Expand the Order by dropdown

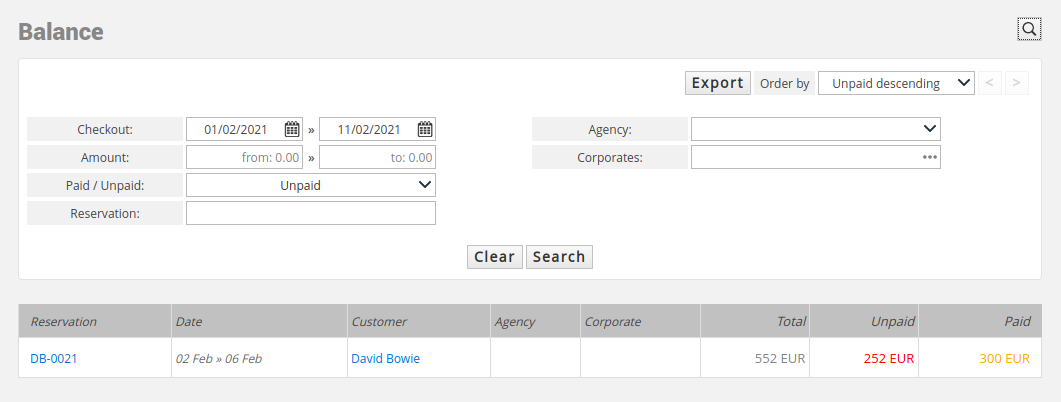[896, 83]
